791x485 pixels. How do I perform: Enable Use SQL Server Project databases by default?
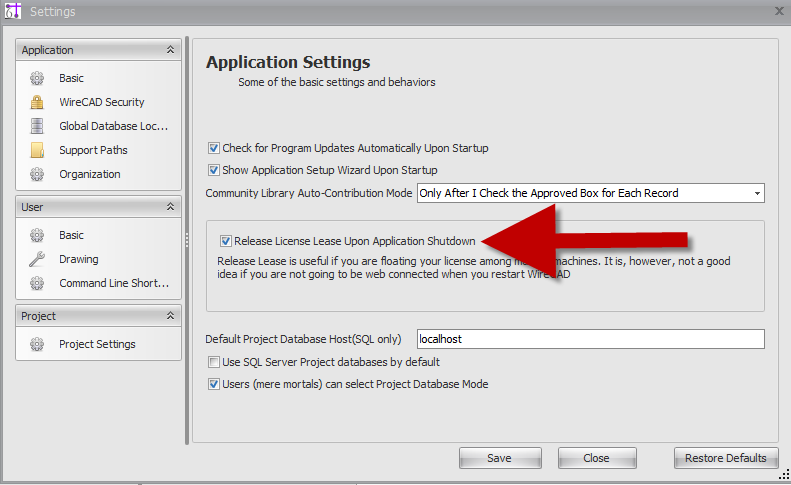point(214,362)
